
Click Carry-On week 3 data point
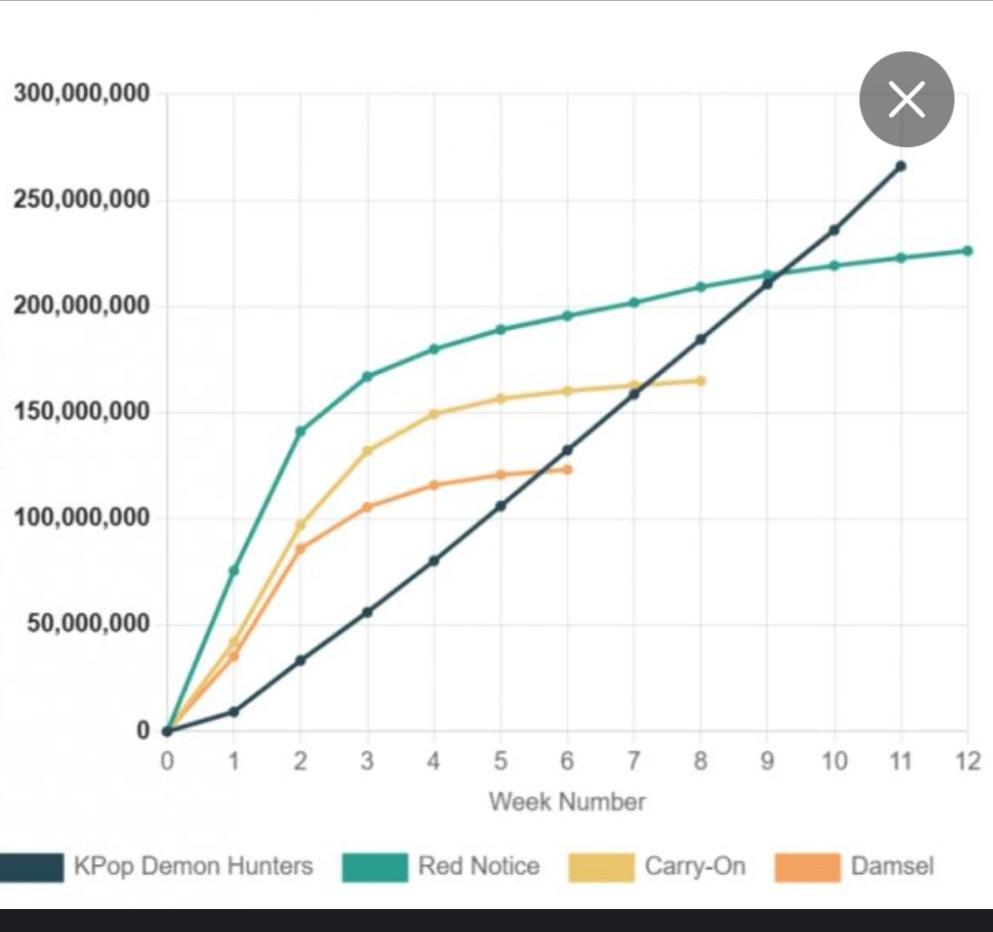pos(367,451)
